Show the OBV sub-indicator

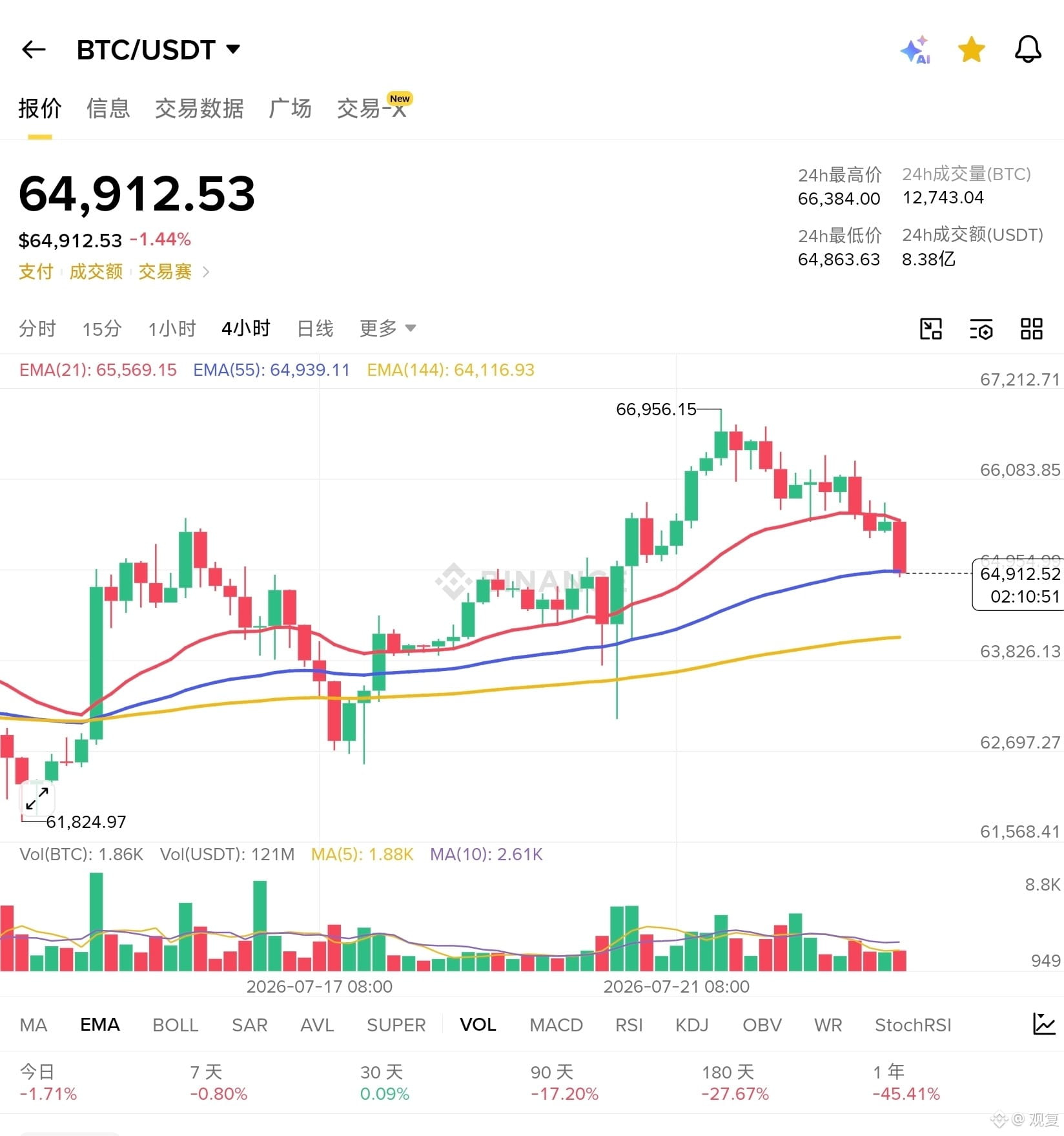(762, 1025)
